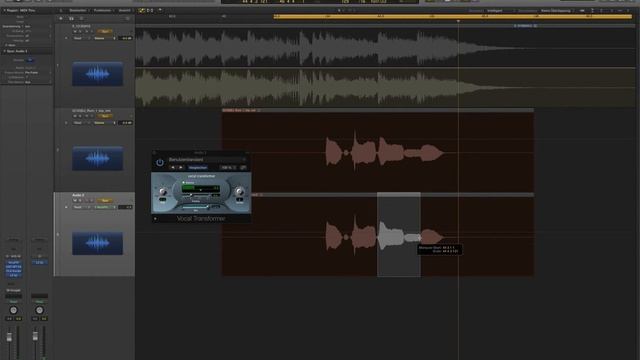Screen dimensions: 640x360
Task: Toggle the Robotize checkbox in Vocal Transformer
Action: pyautogui.click(x=183, y=182)
